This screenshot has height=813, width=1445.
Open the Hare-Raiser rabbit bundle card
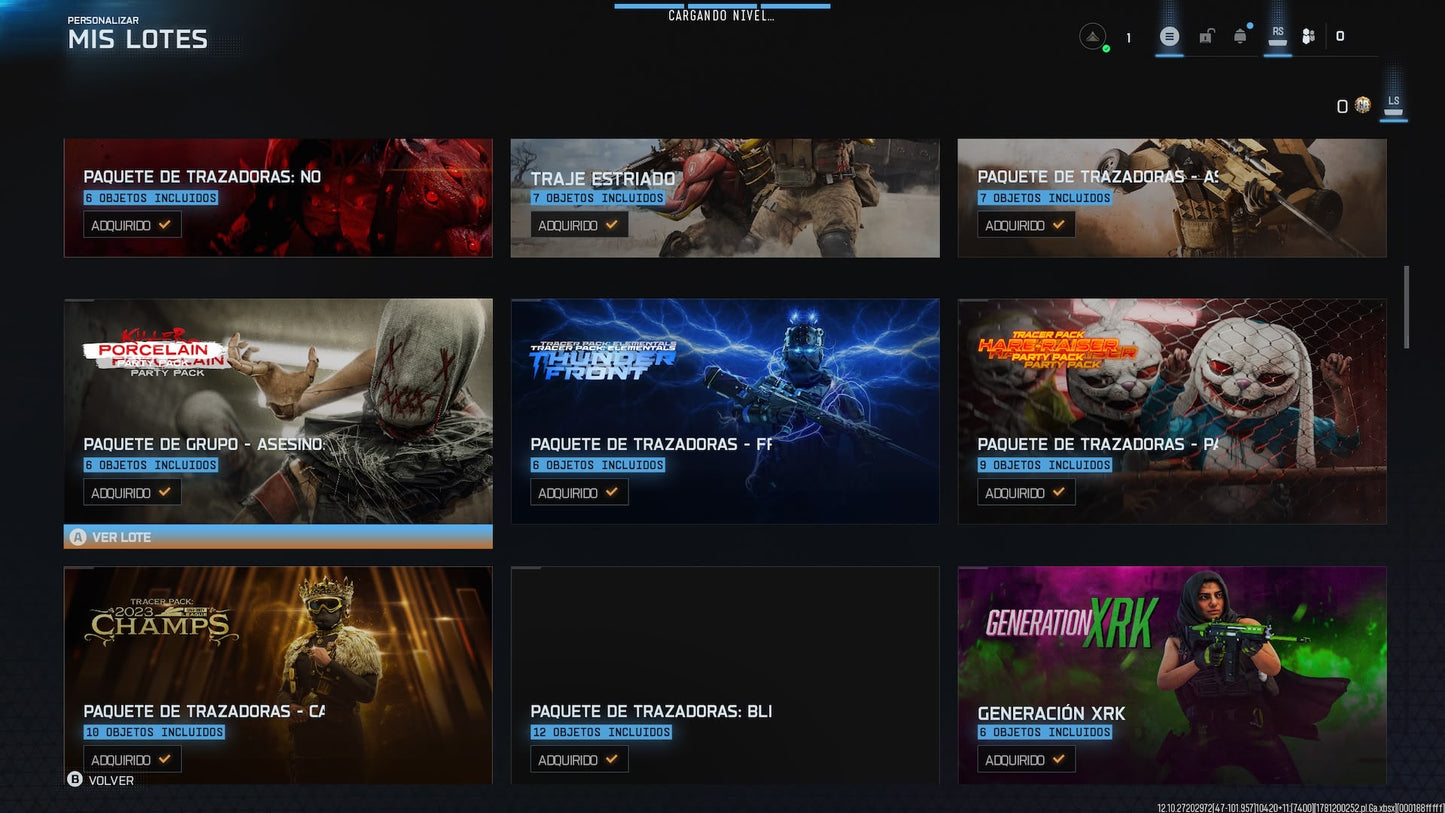click(x=1172, y=411)
